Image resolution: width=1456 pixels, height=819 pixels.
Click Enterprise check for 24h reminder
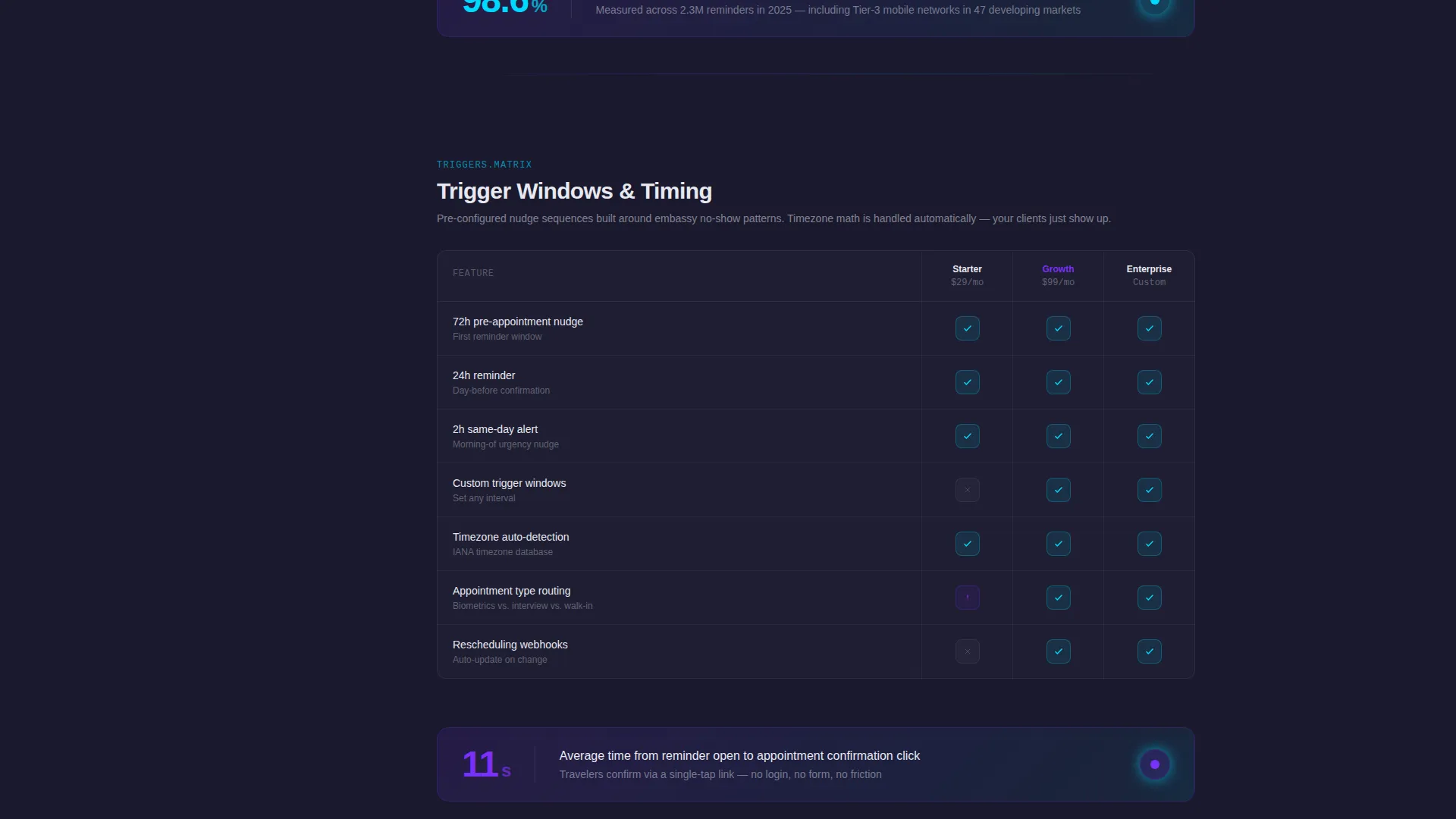1149,382
